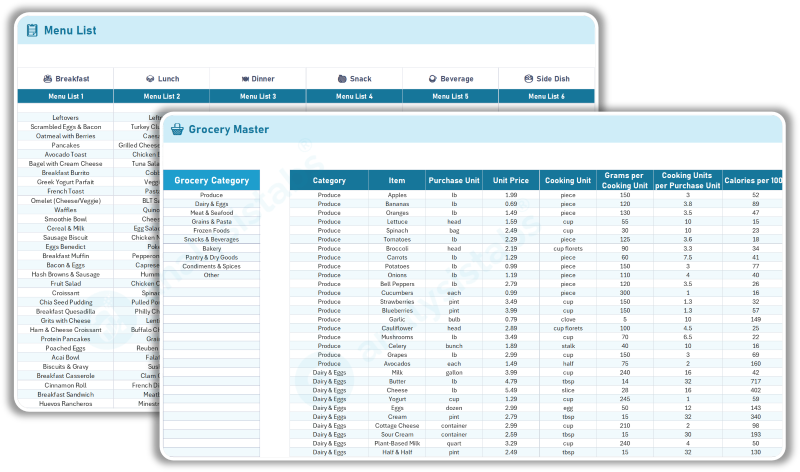Select Meat & Seafood grocery category
Screen dimensions: 800x472
coord(211,213)
